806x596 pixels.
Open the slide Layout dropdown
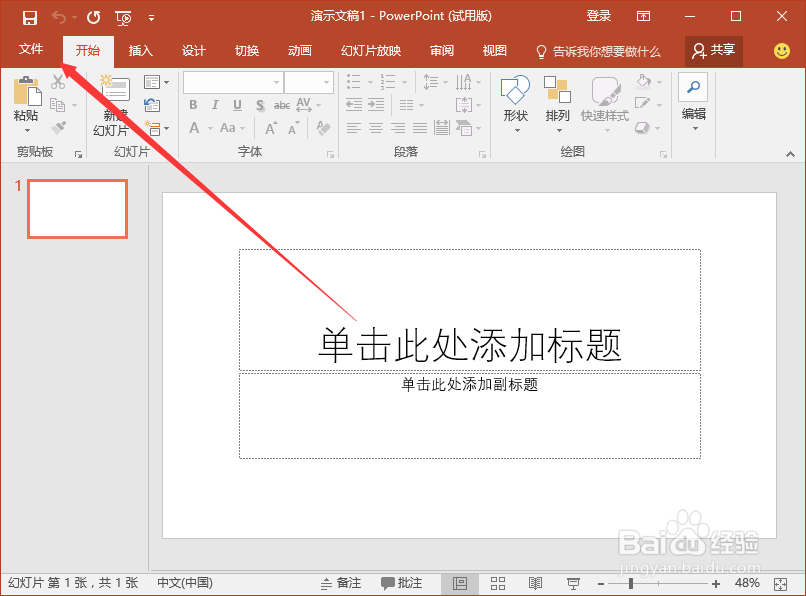pyautogui.click(x=156, y=82)
